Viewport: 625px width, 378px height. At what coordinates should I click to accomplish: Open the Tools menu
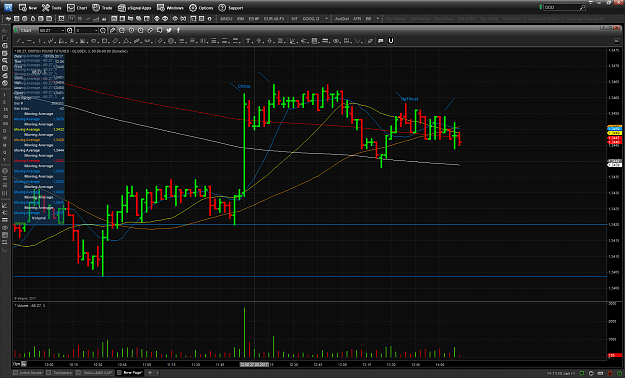pos(52,8)
